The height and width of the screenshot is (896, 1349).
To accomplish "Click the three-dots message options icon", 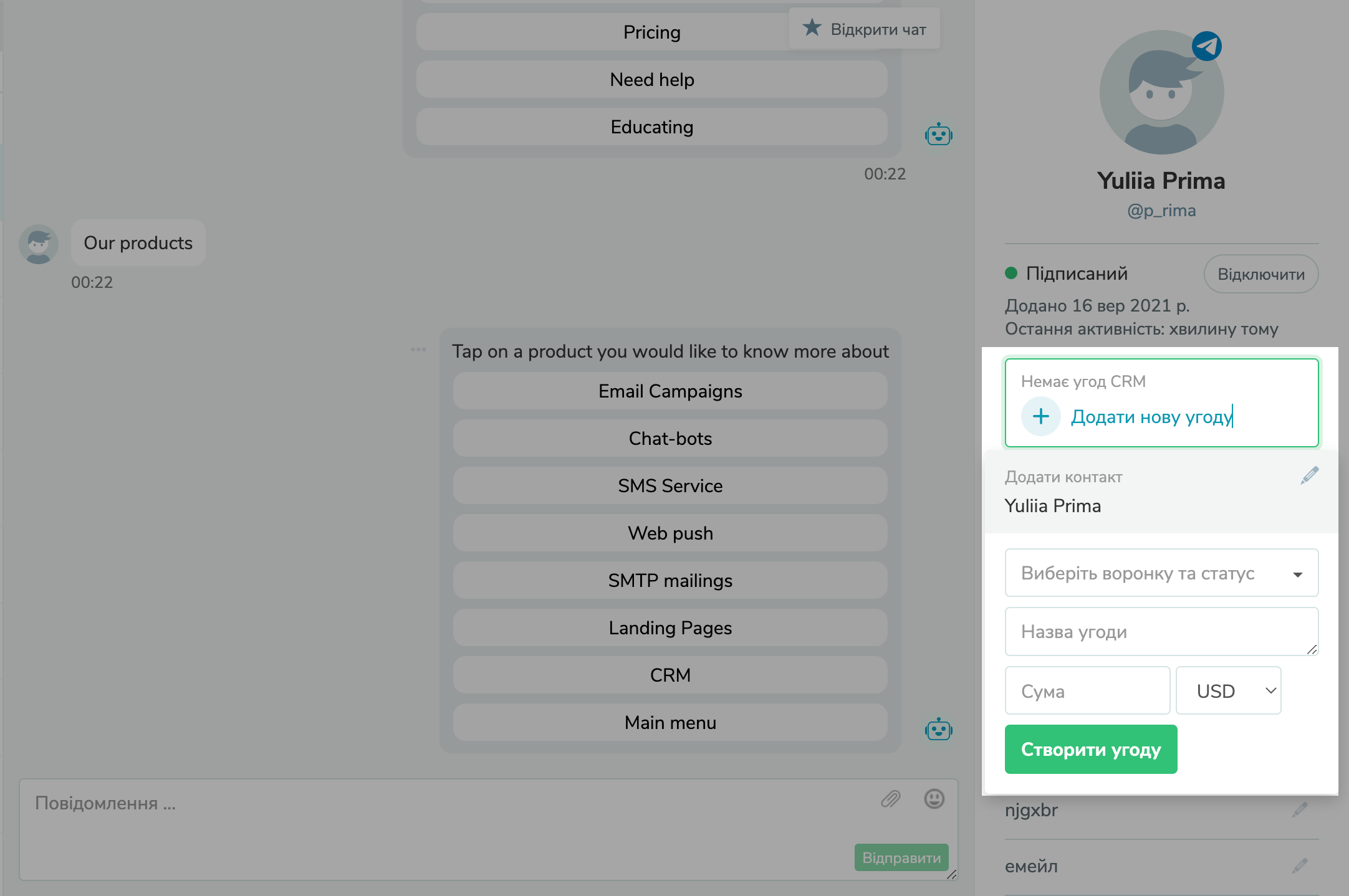I will point(418,350).
